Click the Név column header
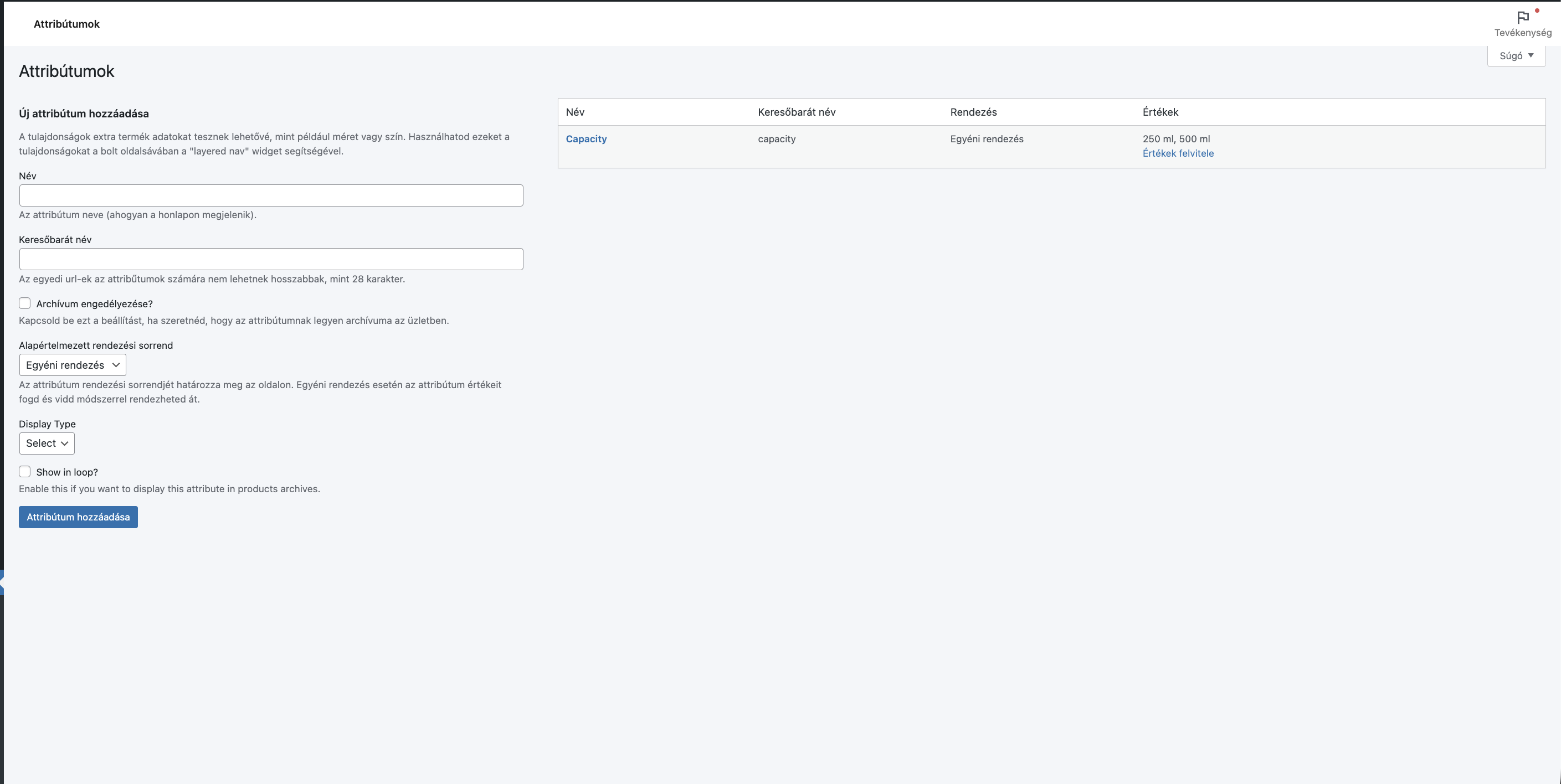Viewport: 1561px width, 784px height. point(574,112)
